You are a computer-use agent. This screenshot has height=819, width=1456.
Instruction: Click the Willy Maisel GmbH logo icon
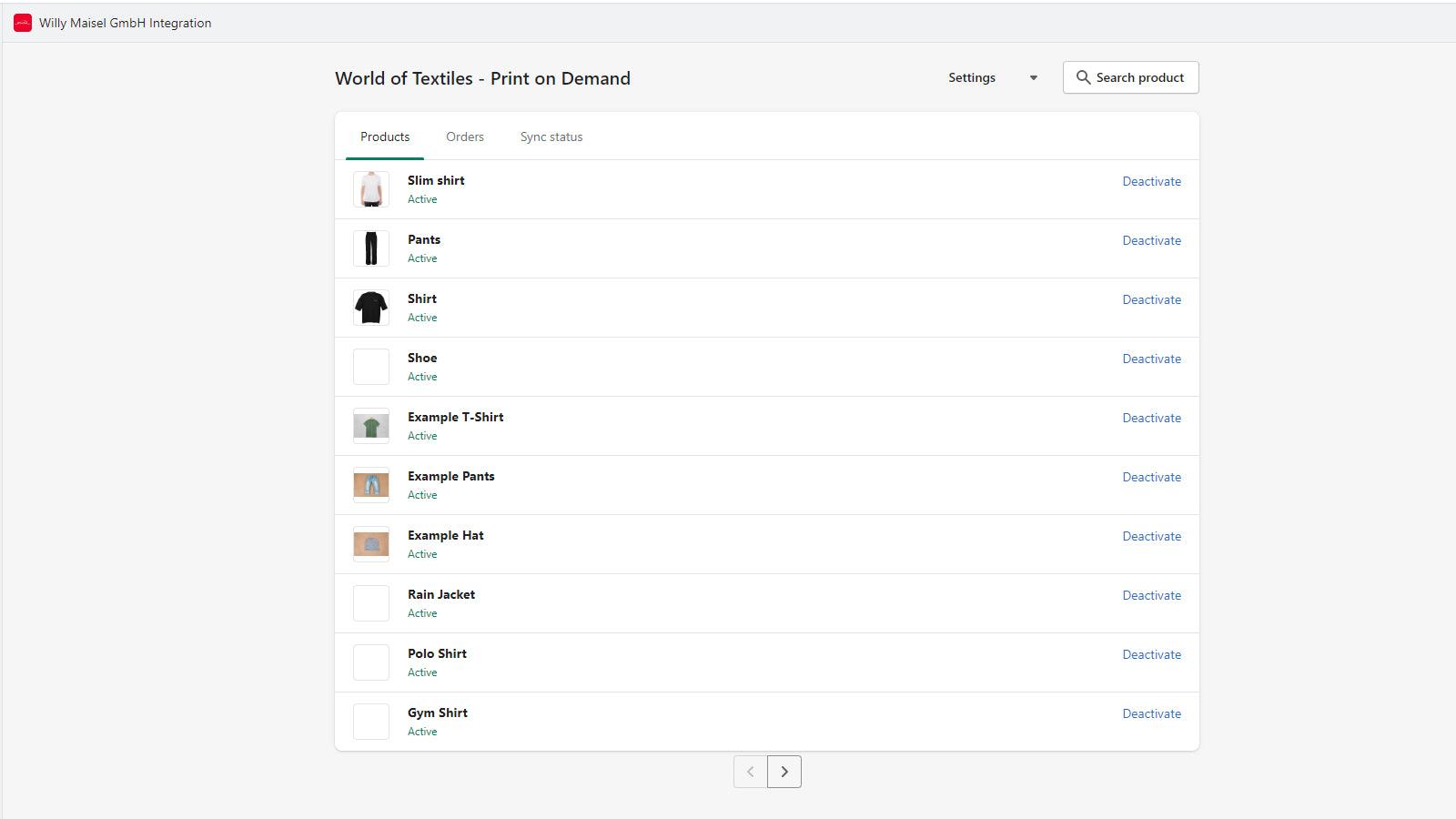pyautogui.click(x=23, y=23)
